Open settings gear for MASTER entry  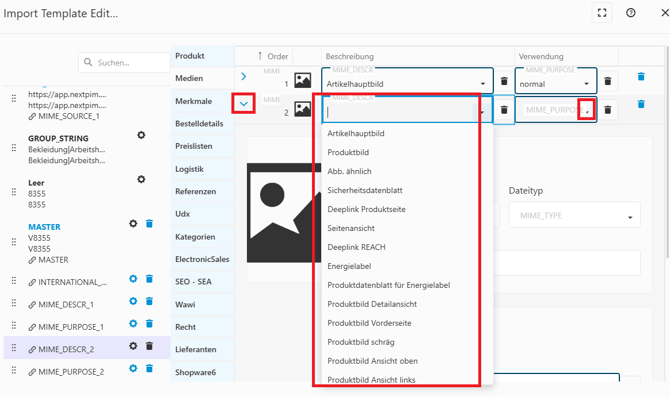click(133, 223)
